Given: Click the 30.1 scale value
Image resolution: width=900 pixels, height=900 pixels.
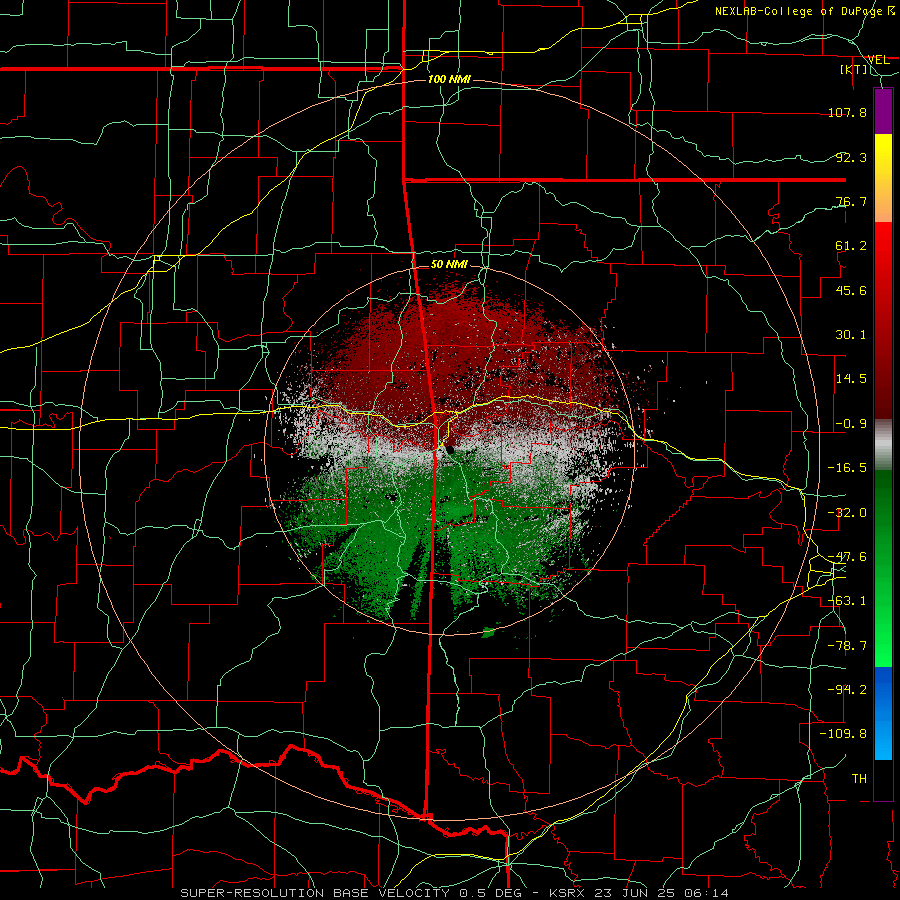Looking at the screenshot, I should [x=851, y=335].
